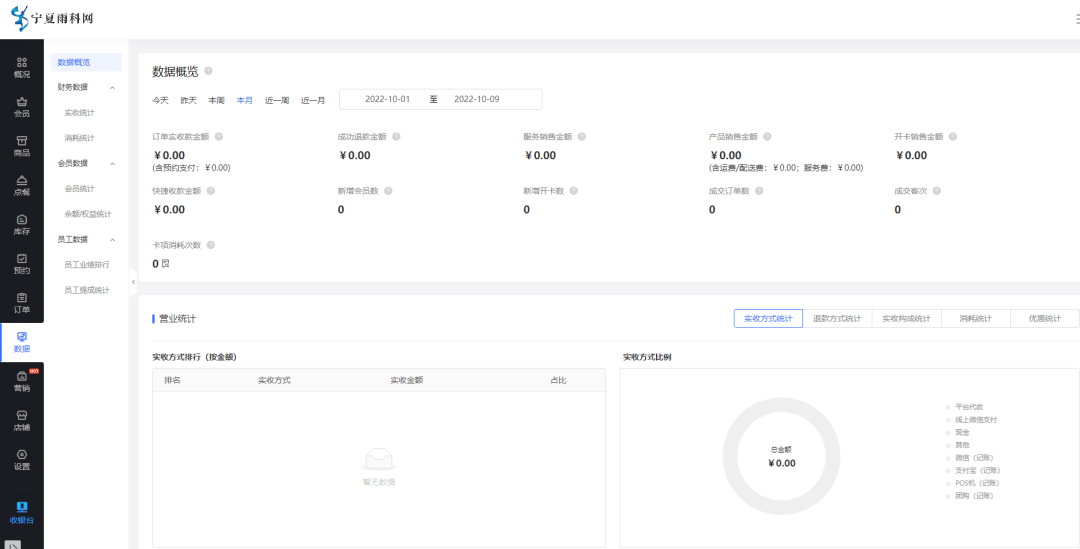Click start date field 2022-10-01

point(387,99)
